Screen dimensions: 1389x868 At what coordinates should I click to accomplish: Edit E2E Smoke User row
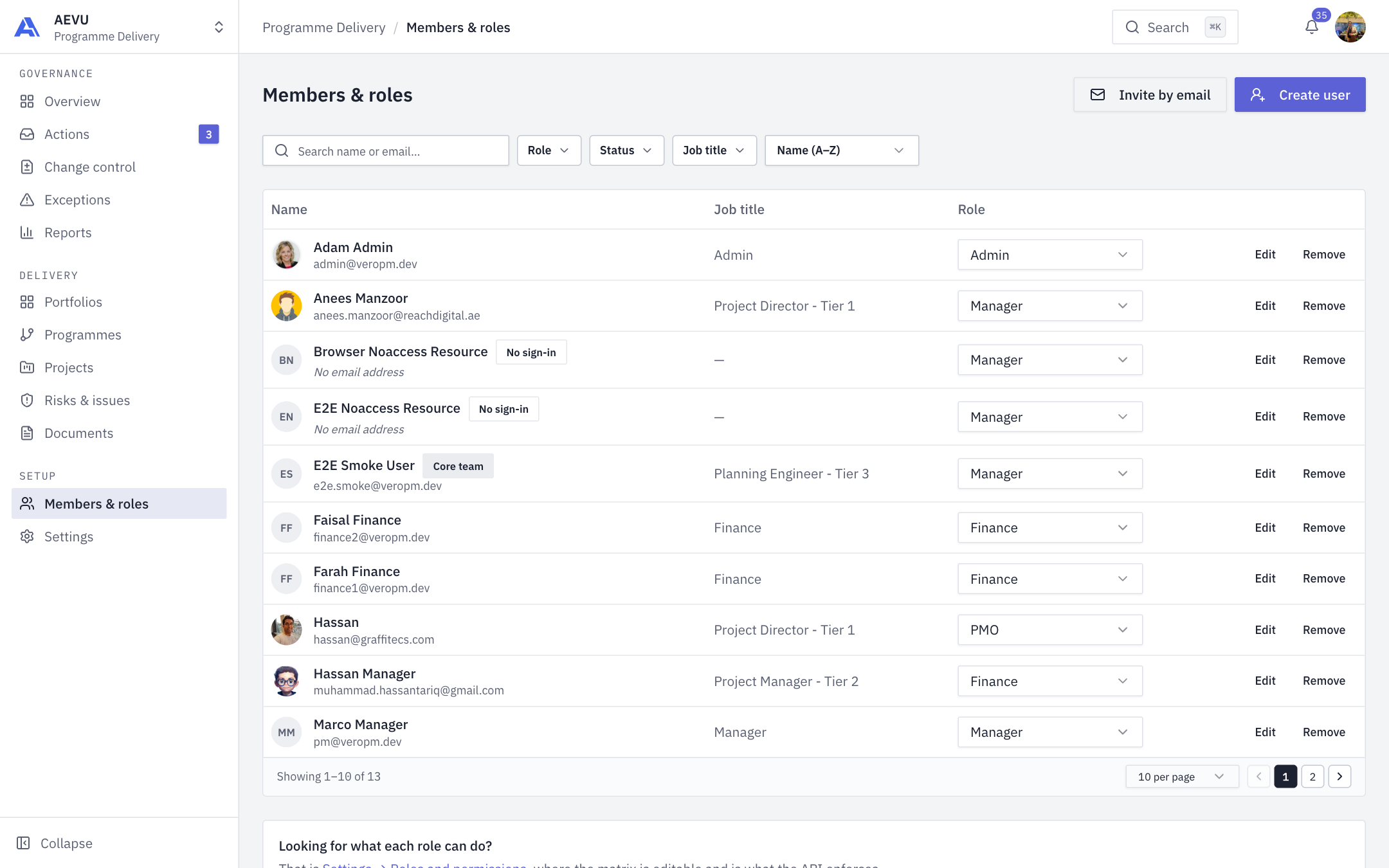click(x=1265, y=474)
